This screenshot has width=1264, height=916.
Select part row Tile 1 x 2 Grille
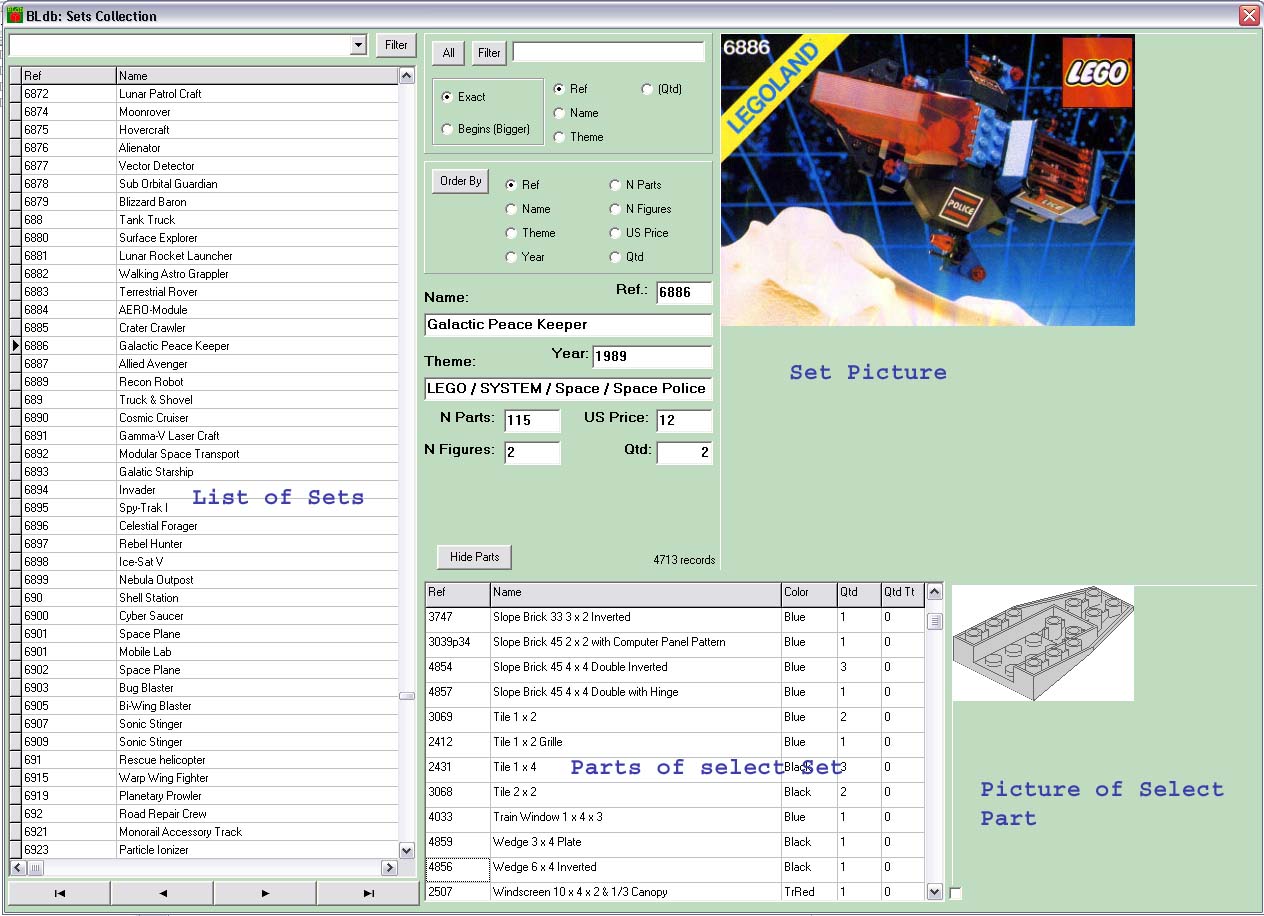[674, 742]
